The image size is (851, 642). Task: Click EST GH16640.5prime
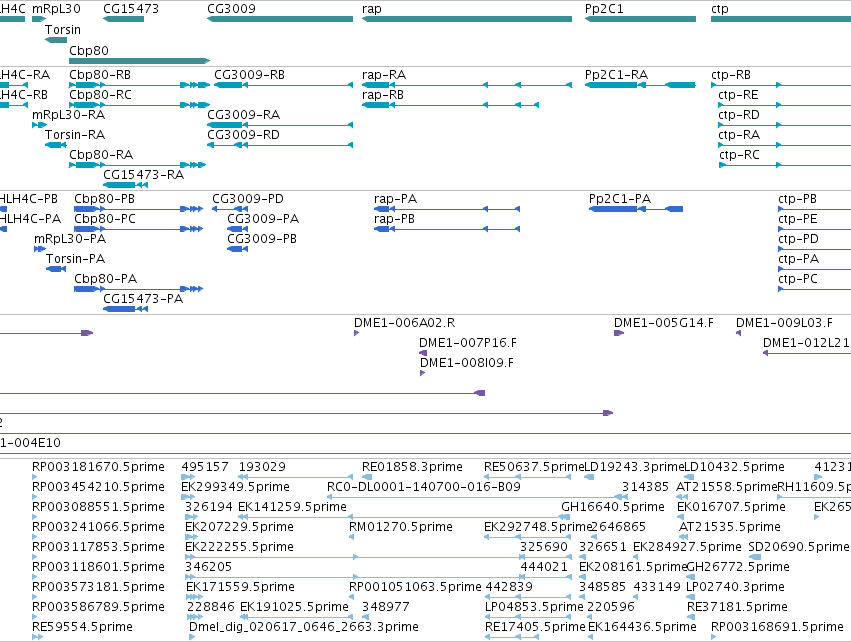(x=613, y=507)
